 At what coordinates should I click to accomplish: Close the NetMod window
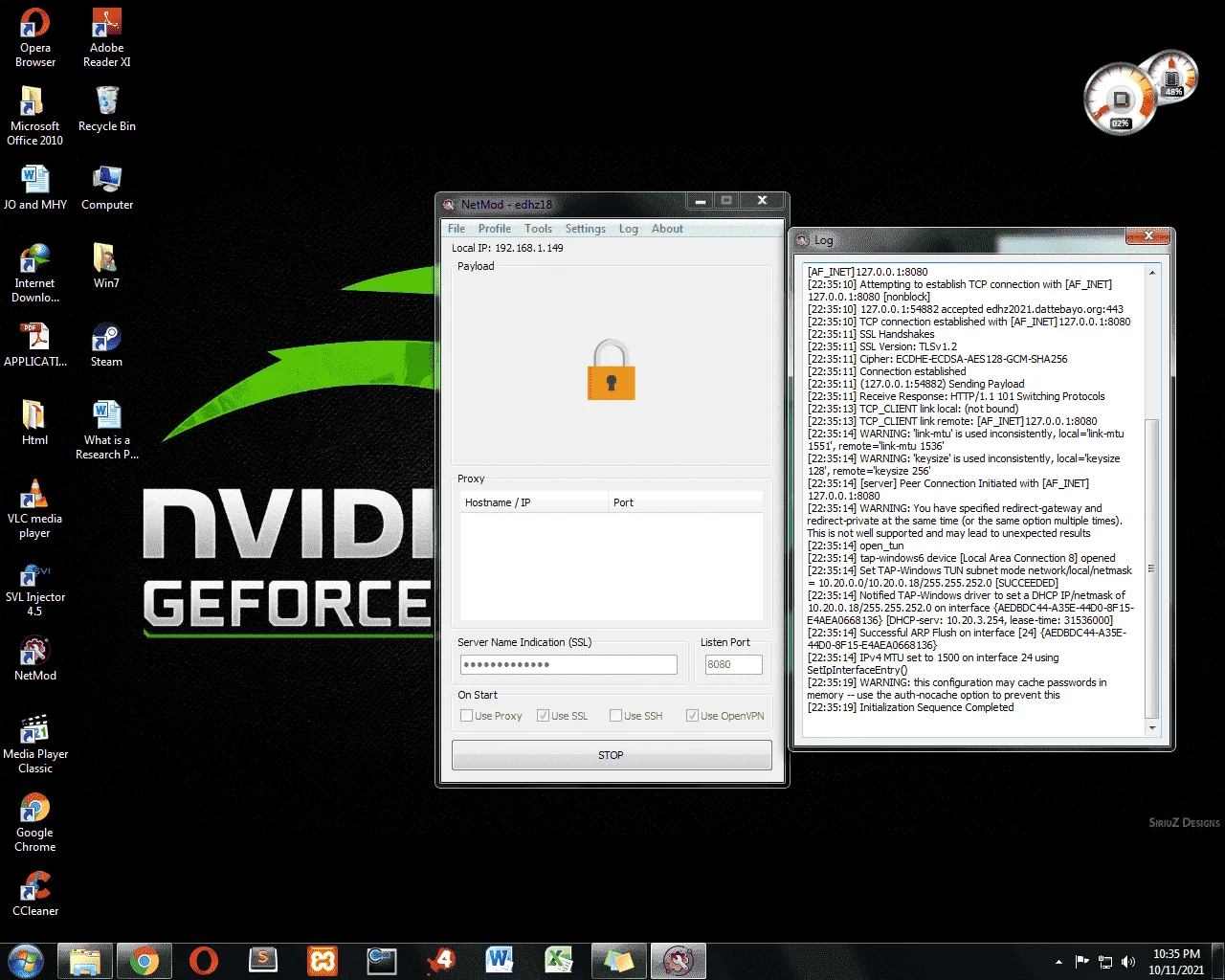[762, 201]
